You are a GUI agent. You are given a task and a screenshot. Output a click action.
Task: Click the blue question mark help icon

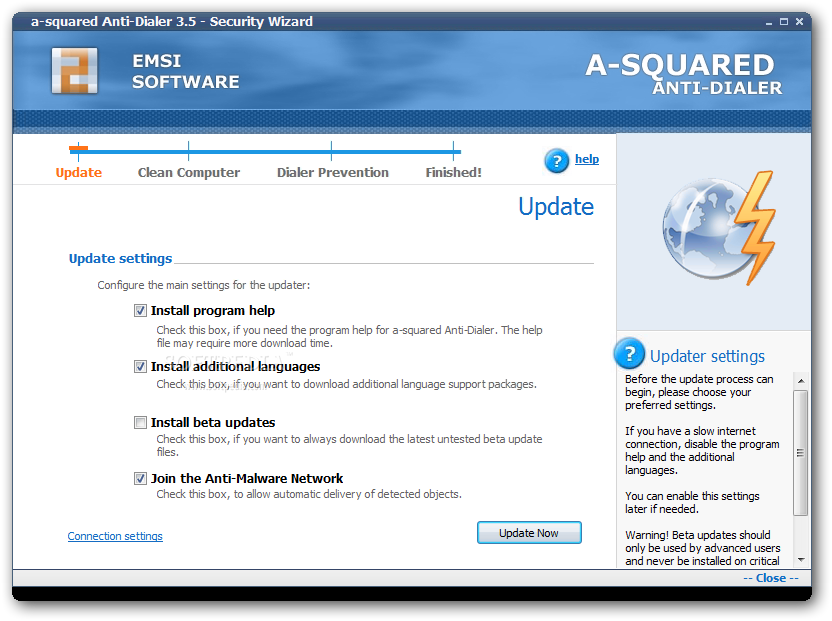pos(557,160)
